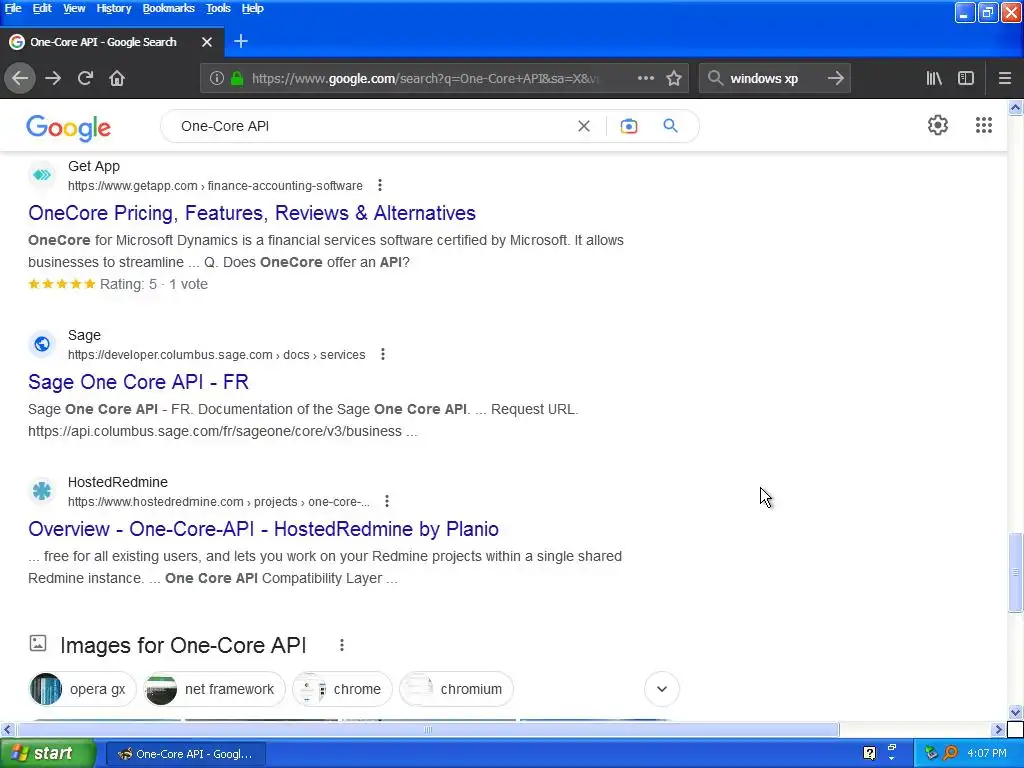Click the Sage globe favicon
Viewport: 1024px width, 768px height.
click(42, 344)
